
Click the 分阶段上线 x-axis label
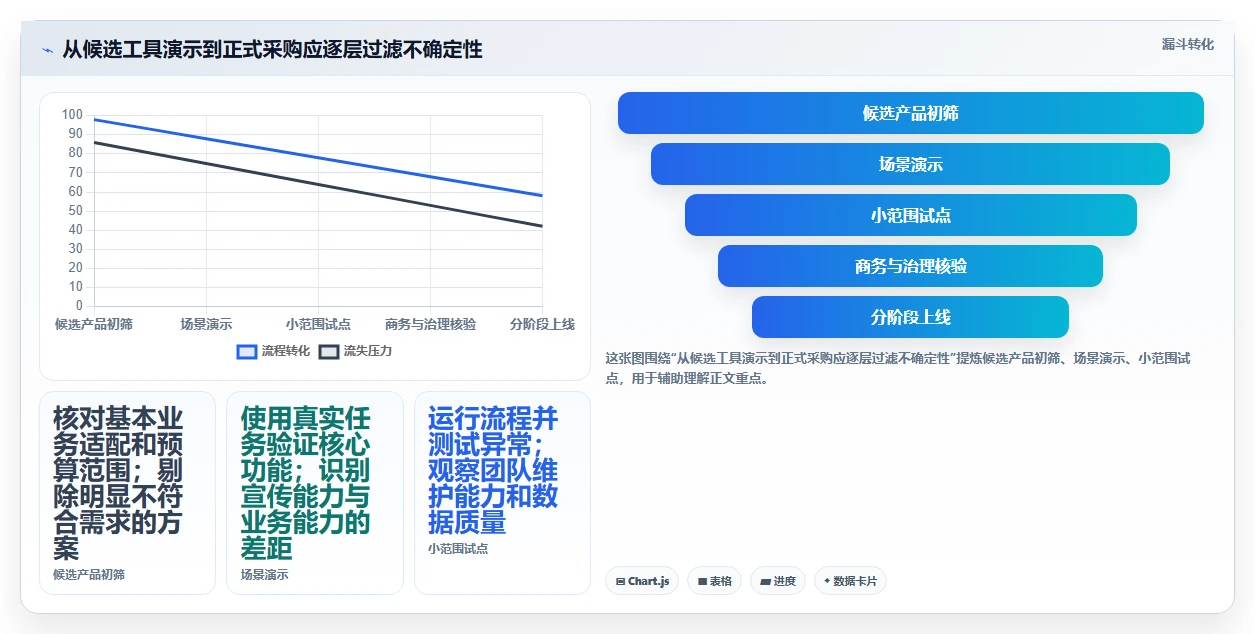point(542,324)
